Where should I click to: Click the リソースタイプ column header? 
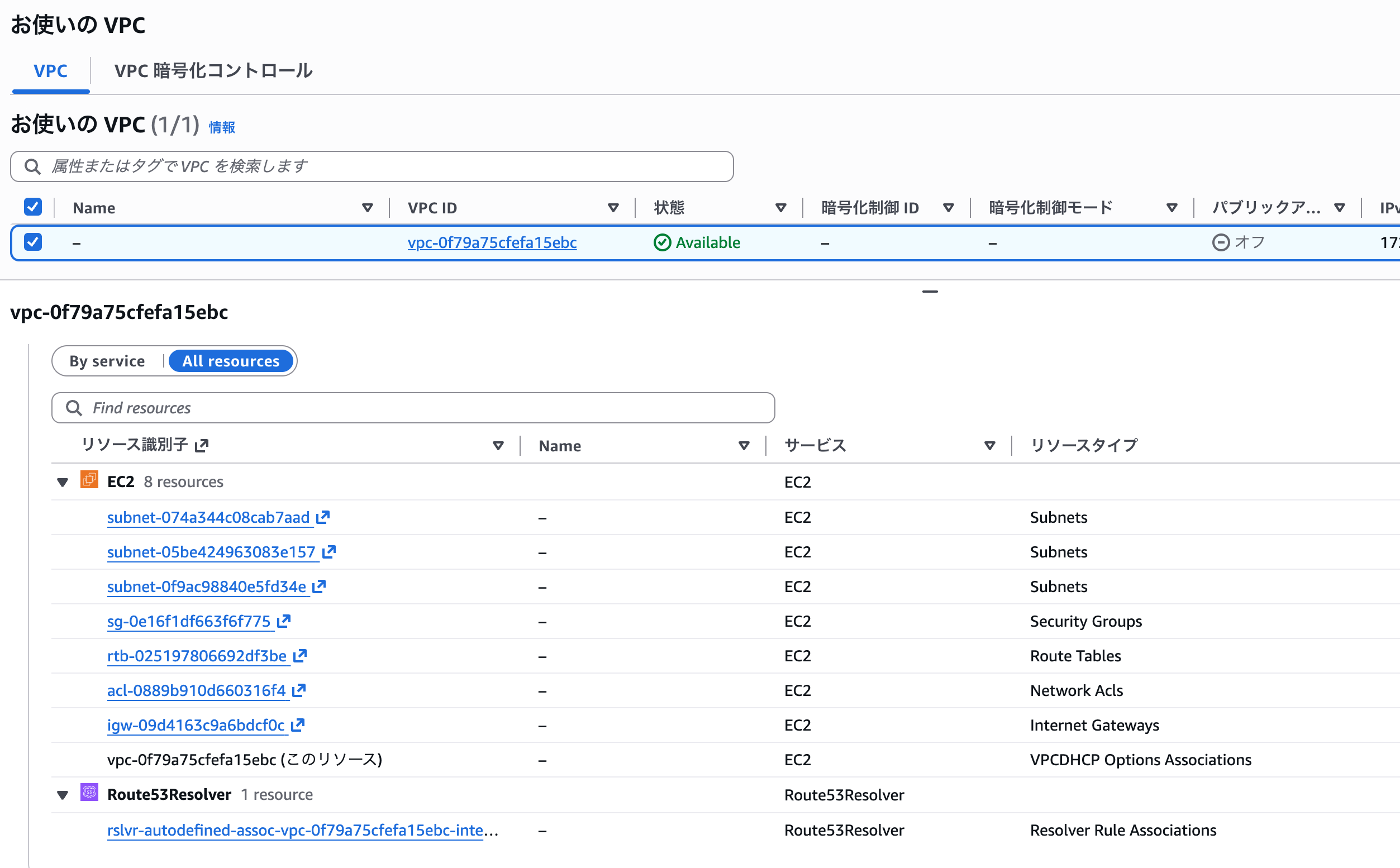1084,446
